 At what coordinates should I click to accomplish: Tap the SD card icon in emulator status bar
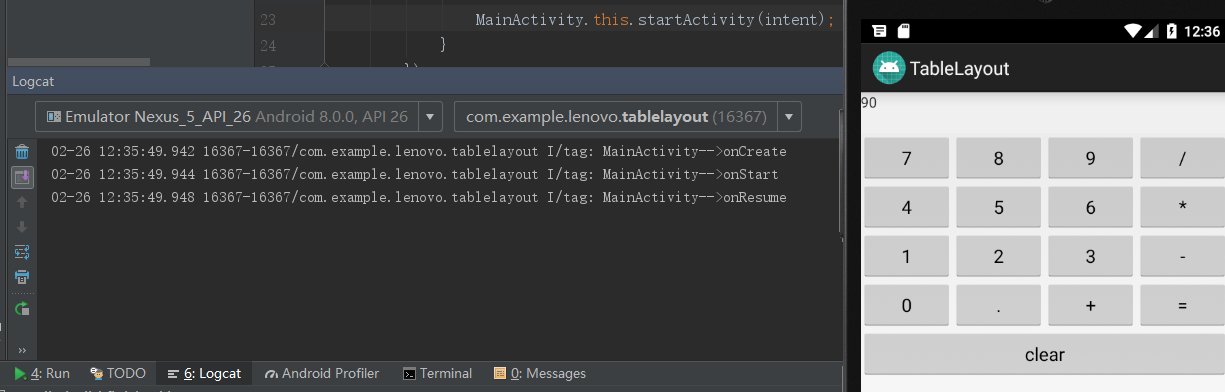click(903, 31)
